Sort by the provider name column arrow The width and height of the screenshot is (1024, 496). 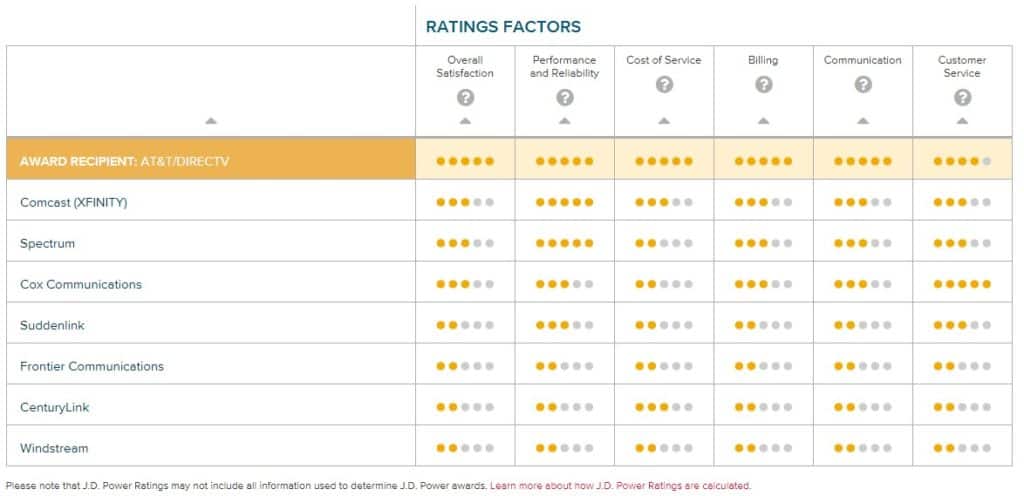point(210,121)
